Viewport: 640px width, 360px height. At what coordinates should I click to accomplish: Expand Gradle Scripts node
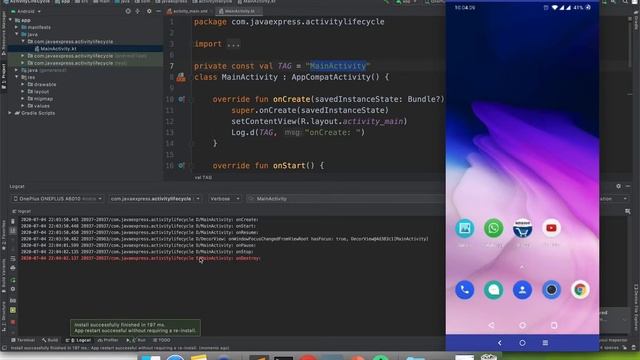click(x=11, y=113)
